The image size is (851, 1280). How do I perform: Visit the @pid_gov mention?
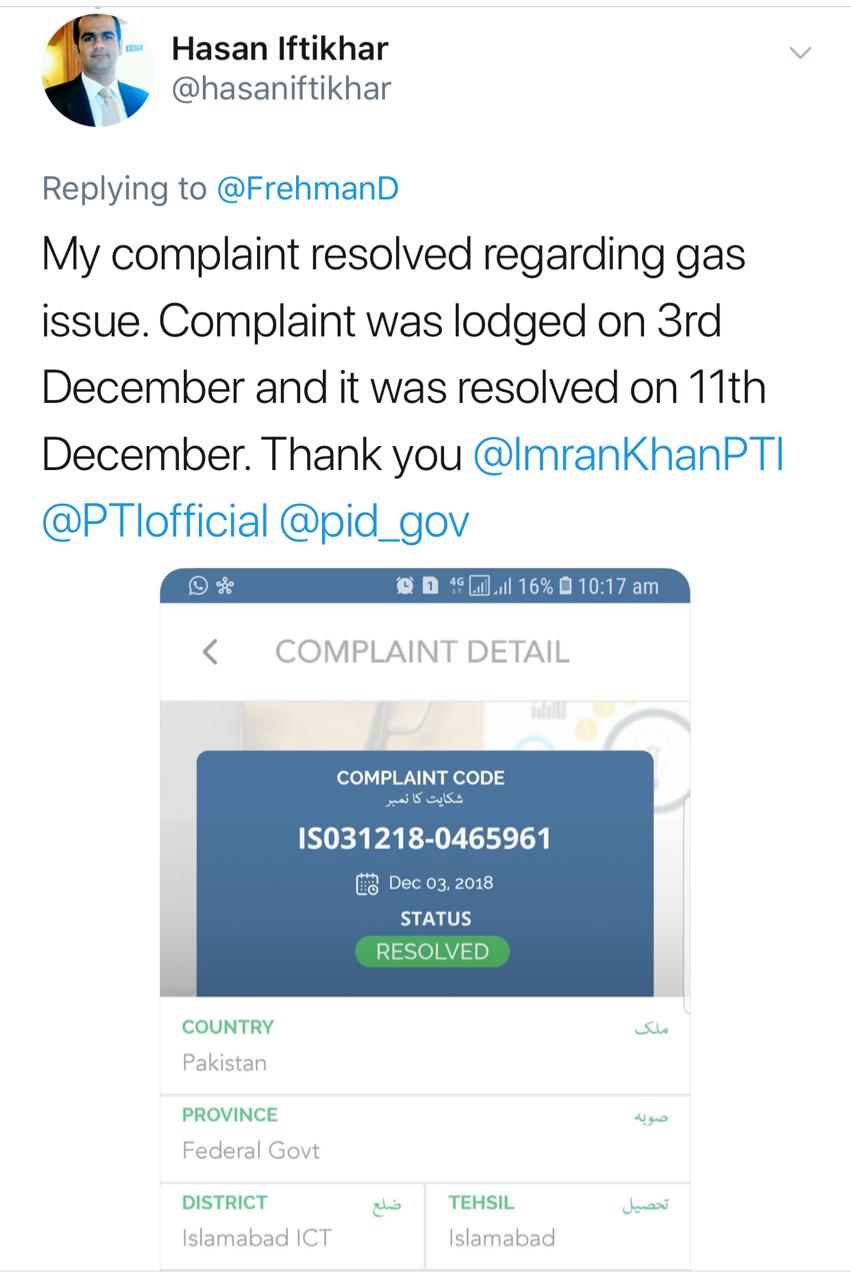pos(374,521)
